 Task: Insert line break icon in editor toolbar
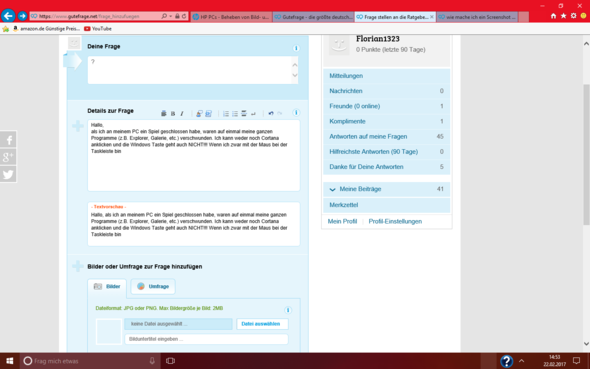(x=253, y=114)
